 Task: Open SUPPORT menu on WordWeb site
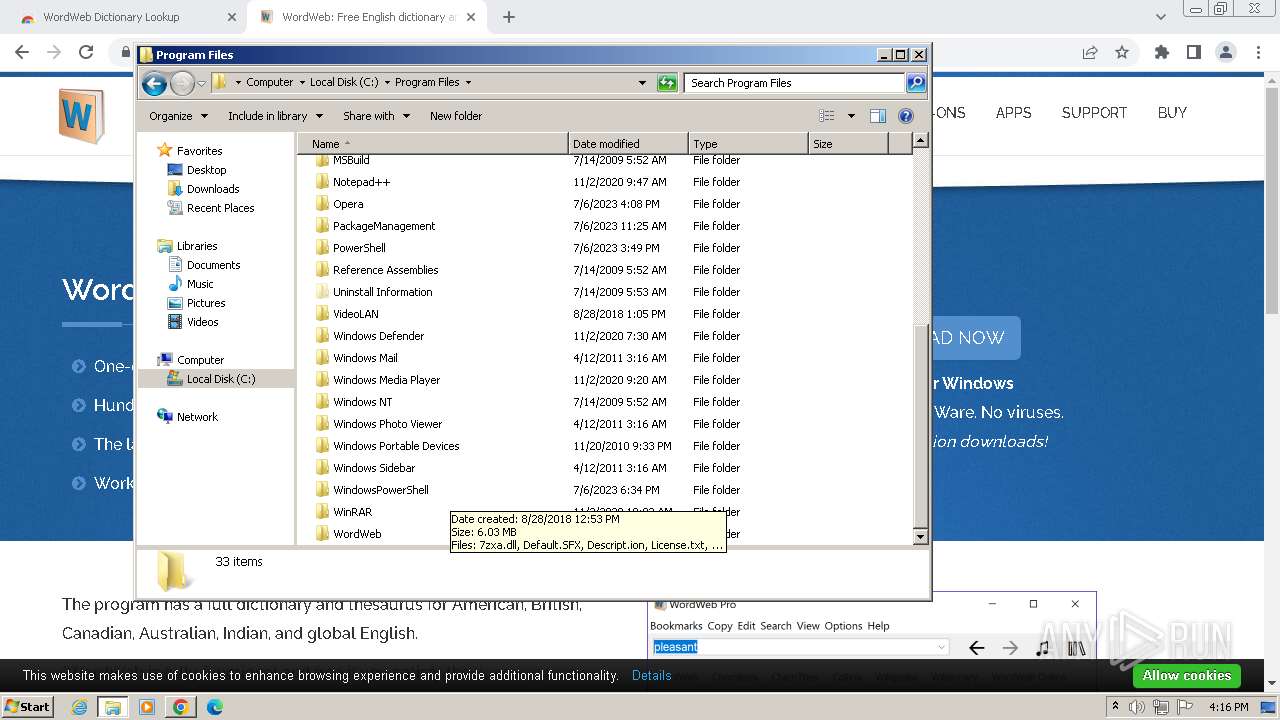click(1094, 113)
